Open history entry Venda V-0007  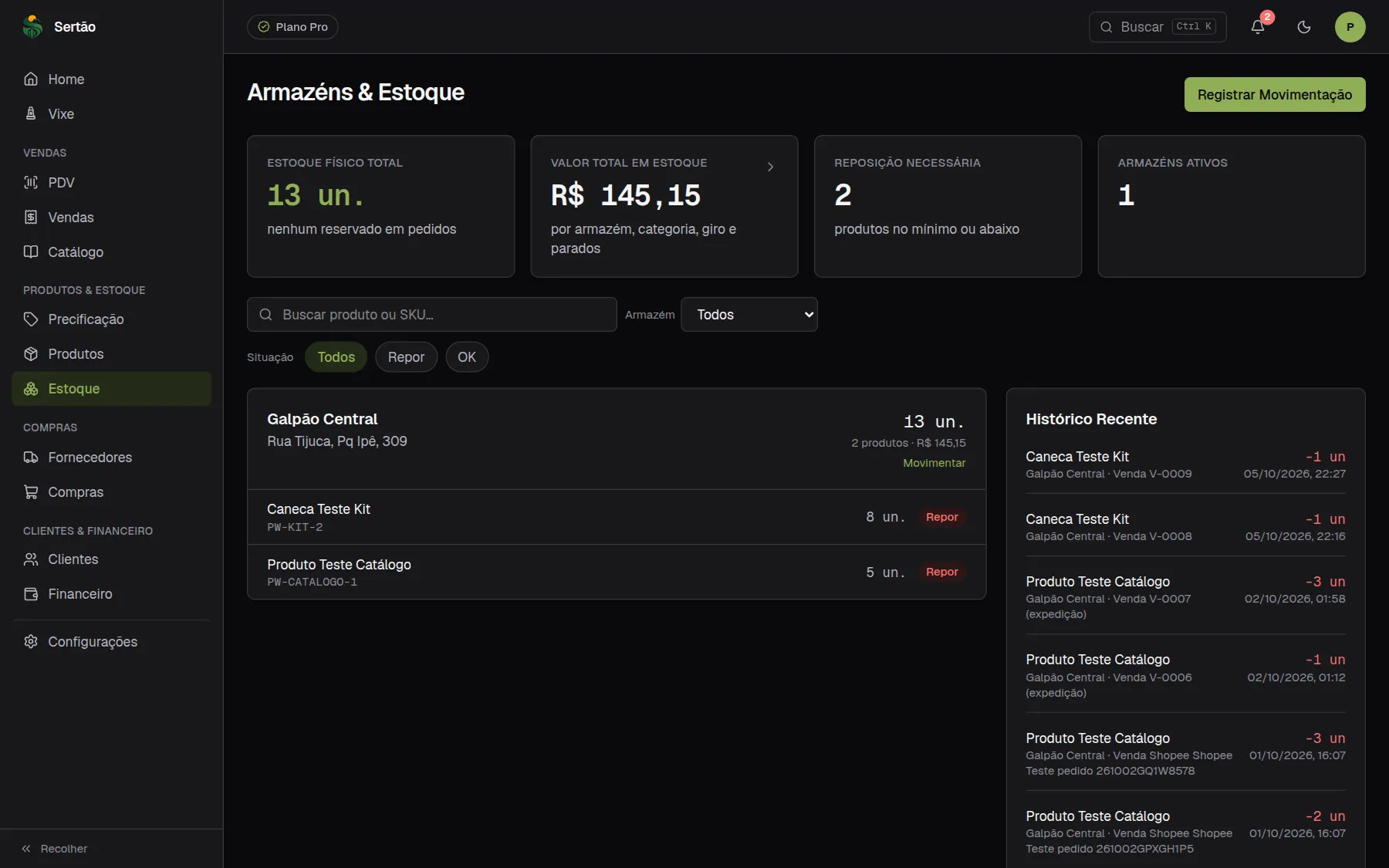1185,597
